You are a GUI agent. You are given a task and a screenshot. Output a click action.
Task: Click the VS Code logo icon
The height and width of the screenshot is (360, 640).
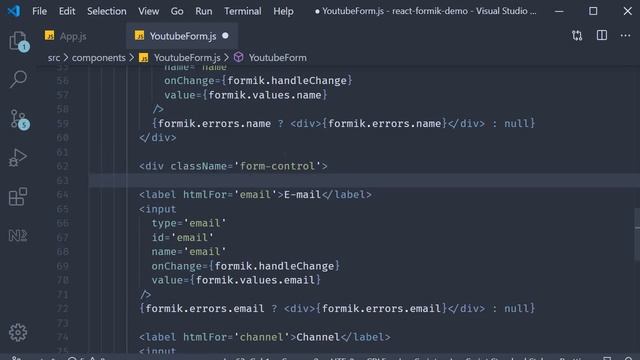pyautogui.click(x=14, y=11)
